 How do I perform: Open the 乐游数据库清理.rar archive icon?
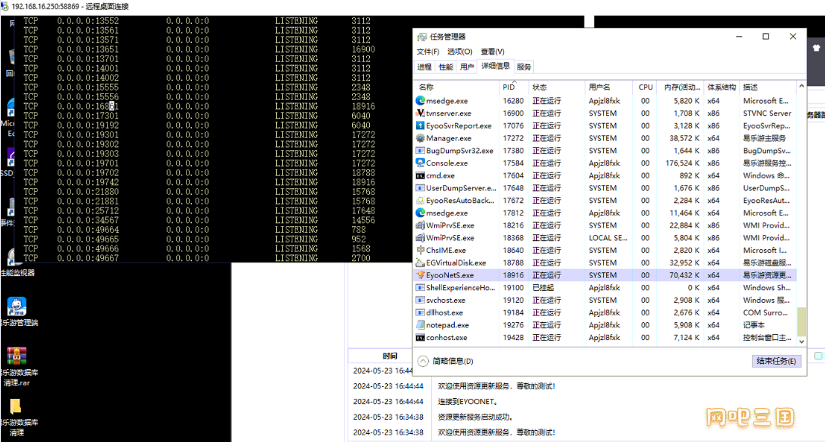tap(16, 356)
